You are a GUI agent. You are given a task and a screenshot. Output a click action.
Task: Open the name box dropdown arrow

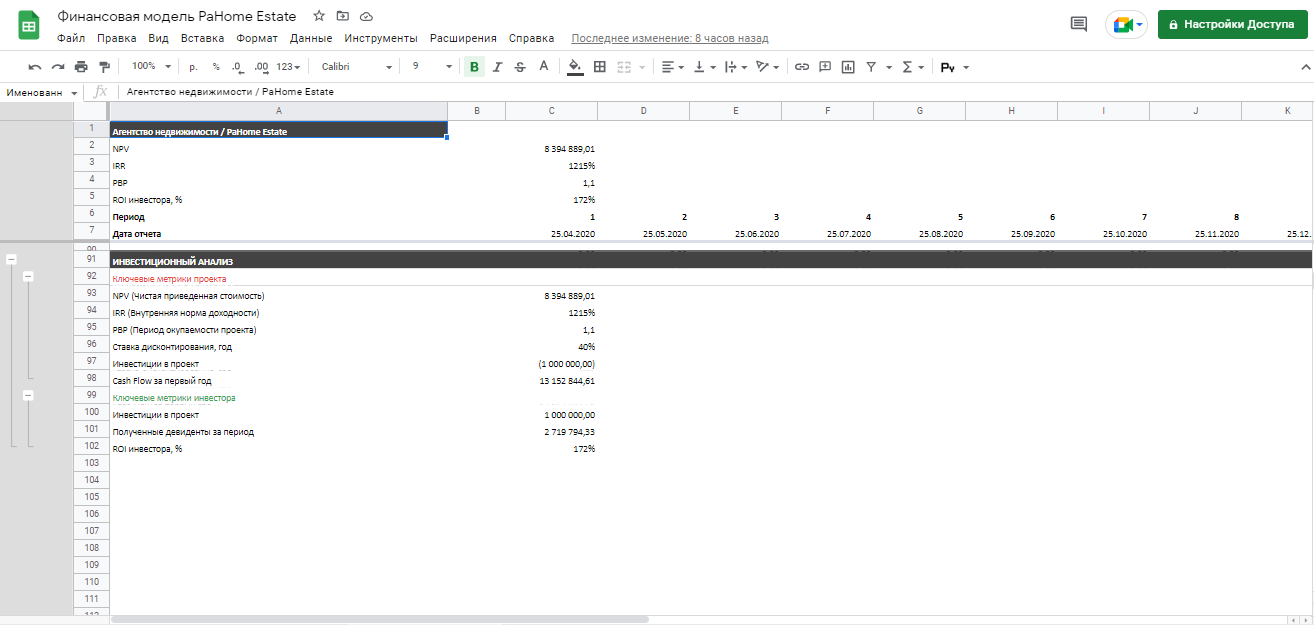tap(75, 92)
